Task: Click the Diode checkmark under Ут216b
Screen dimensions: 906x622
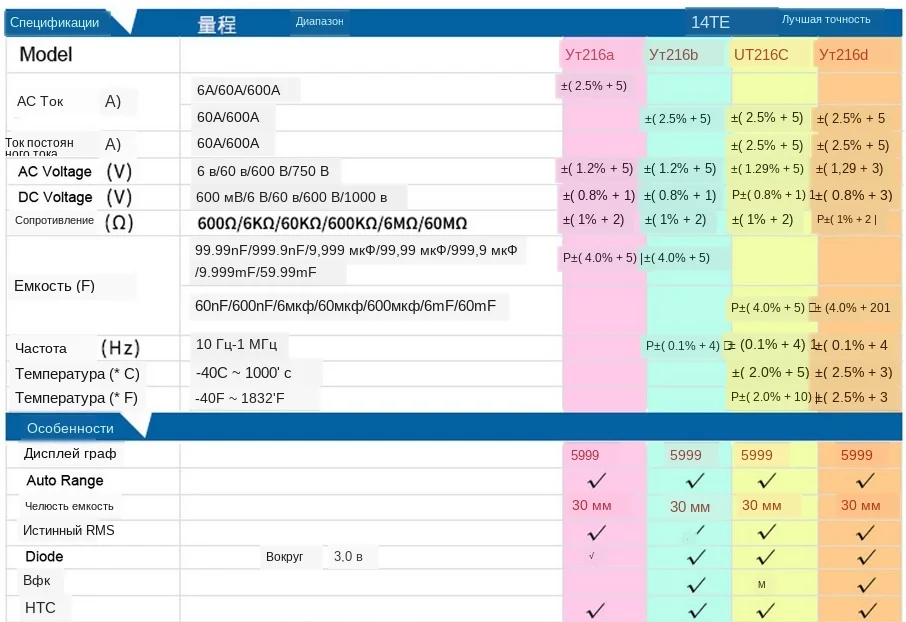Action: tap(696, 557)
